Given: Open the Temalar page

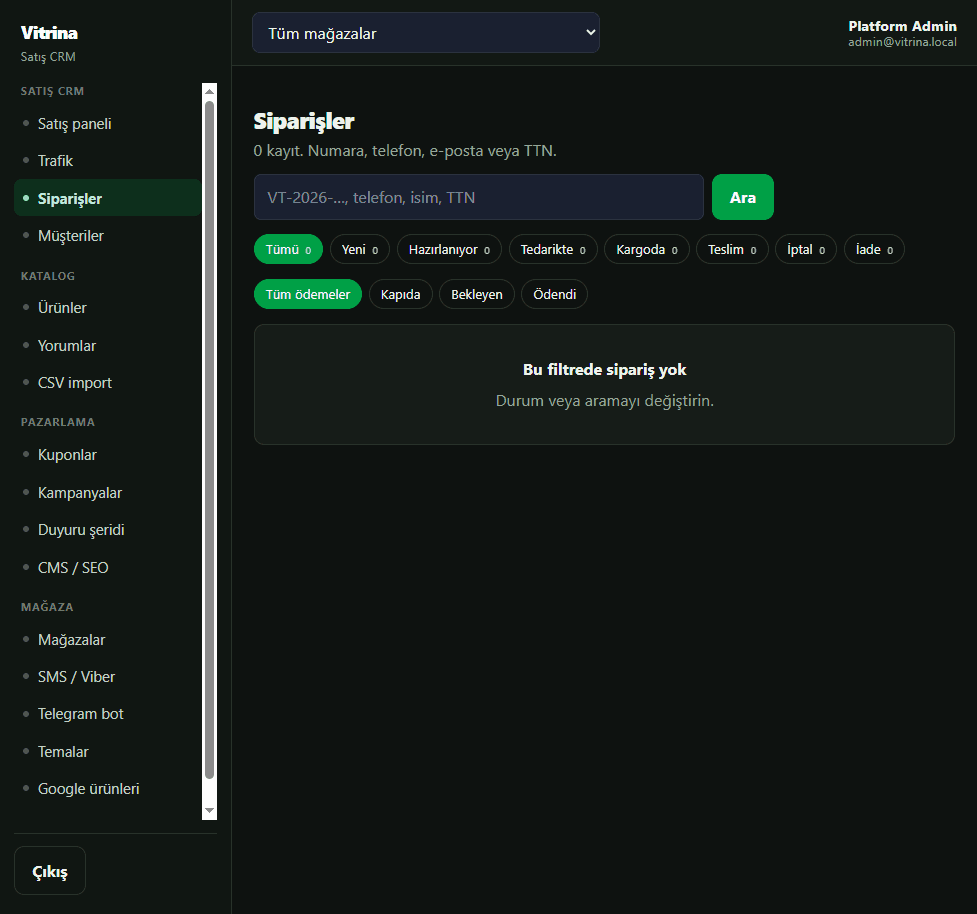Looking at the screenshot, I should pos(107,752).
